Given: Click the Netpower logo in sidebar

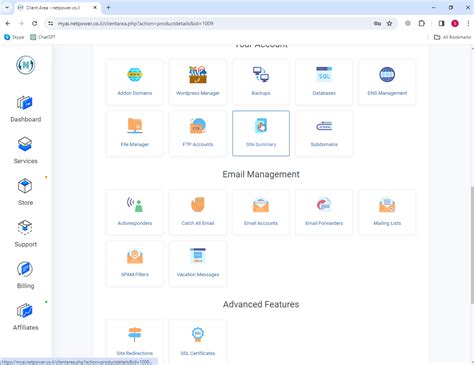Looking at the screenshot, I should (26, 65).
